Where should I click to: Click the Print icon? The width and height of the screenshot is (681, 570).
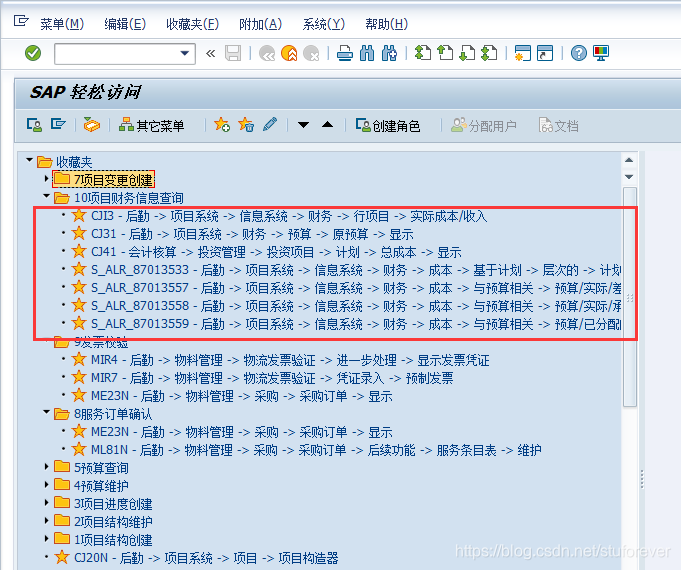(x=345, y=53)
